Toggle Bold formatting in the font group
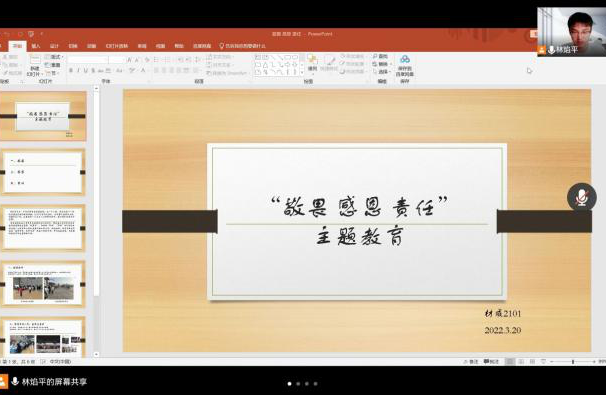Viewport: 606px width, 395px height. 71,71
